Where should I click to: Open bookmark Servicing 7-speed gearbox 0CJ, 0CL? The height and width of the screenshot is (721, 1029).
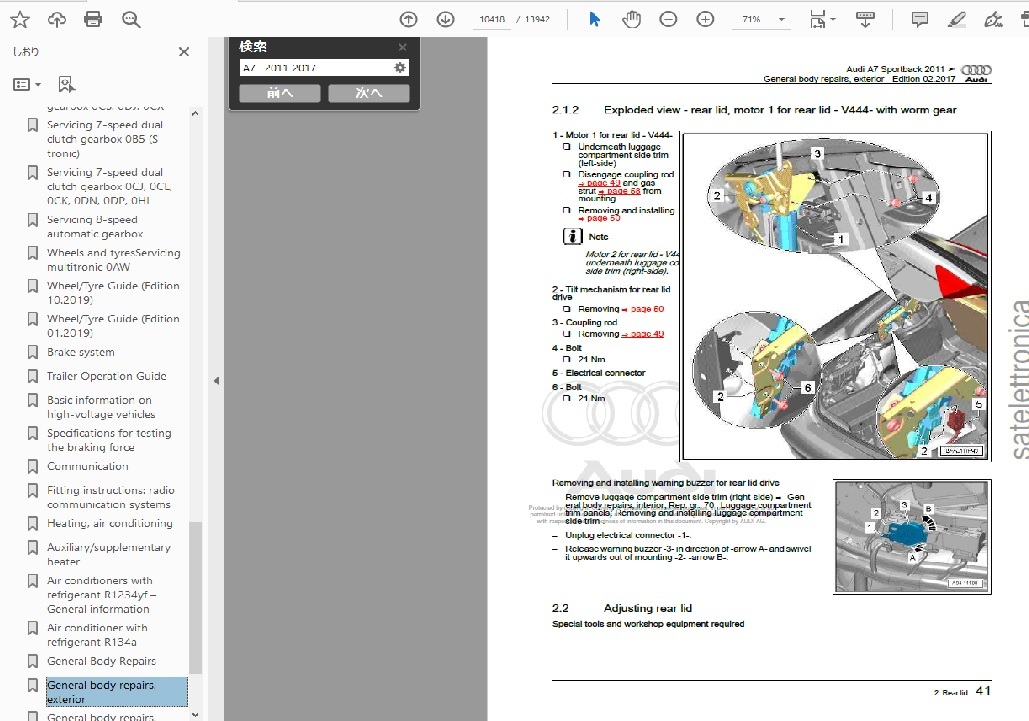[109, 186]
